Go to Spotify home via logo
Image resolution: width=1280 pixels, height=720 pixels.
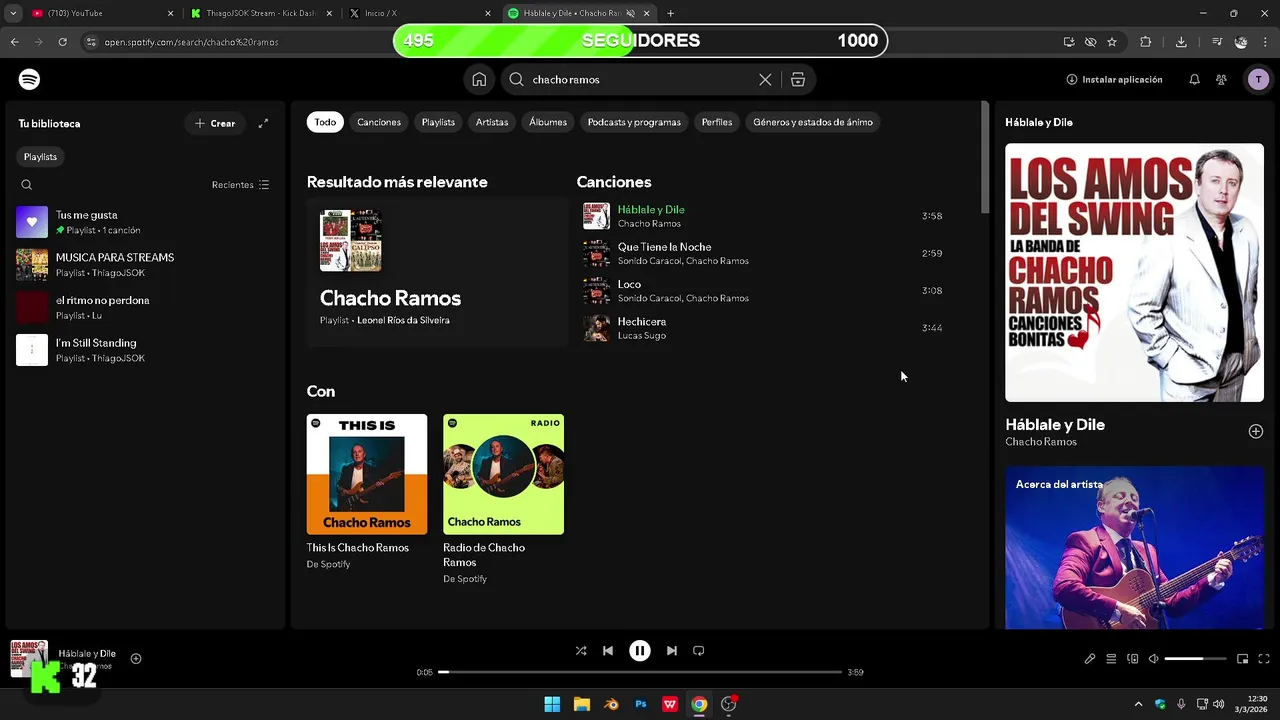[29, 79]
